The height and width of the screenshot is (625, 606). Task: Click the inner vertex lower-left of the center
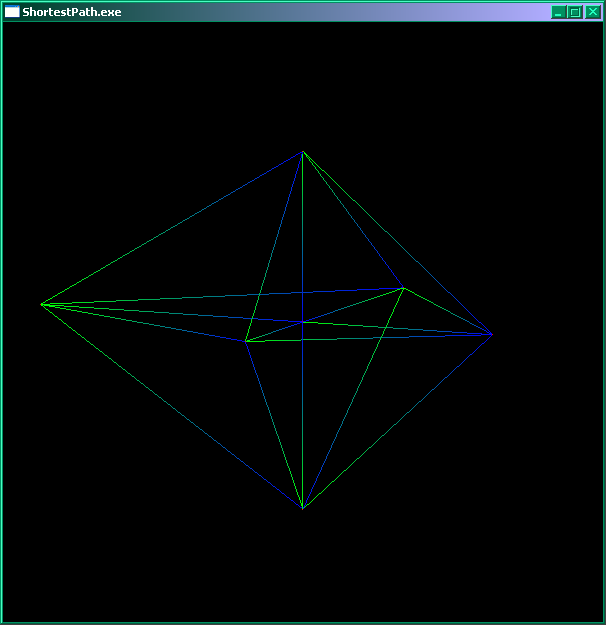246,341
